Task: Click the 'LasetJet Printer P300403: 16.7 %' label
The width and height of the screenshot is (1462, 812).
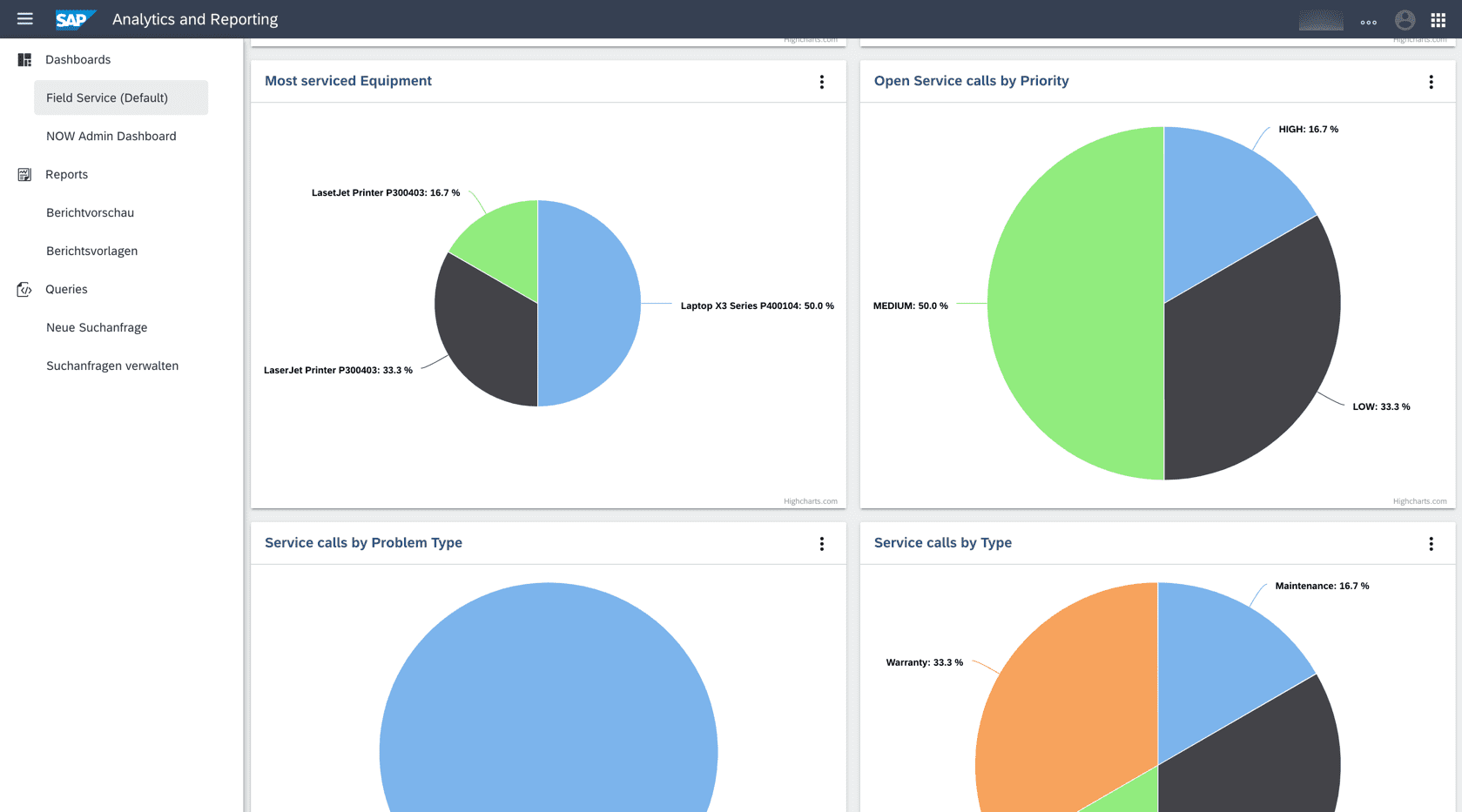Action: click(x=386, y=192)
